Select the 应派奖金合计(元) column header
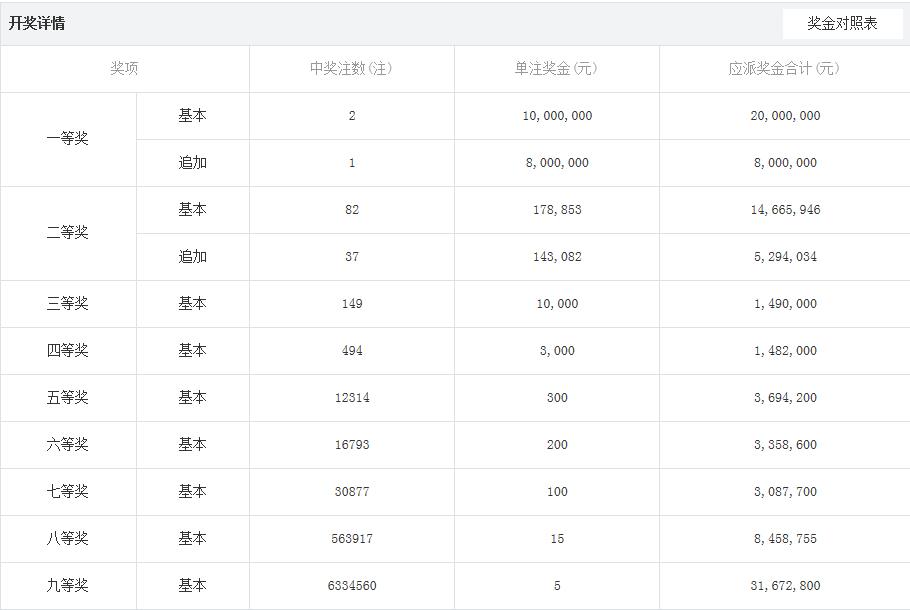Screen dimensions: 910x610 tap(785, 68)
